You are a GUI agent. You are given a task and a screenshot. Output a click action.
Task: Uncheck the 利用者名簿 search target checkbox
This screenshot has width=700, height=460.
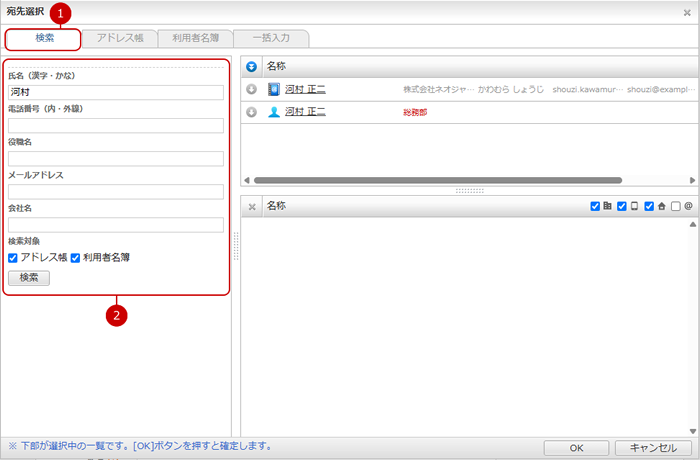click(75, 258)
